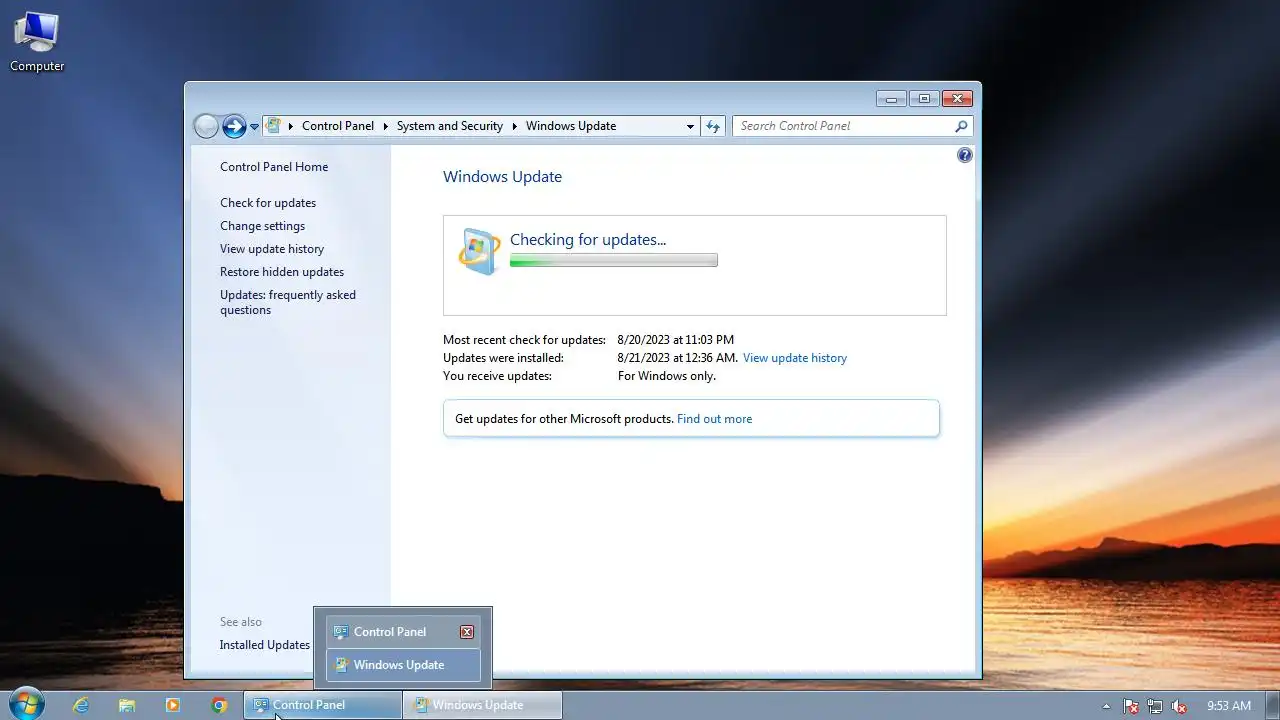Close the Windows Update window
The height and width of the screenshot is (720, 1280).
tap(957, 98)
